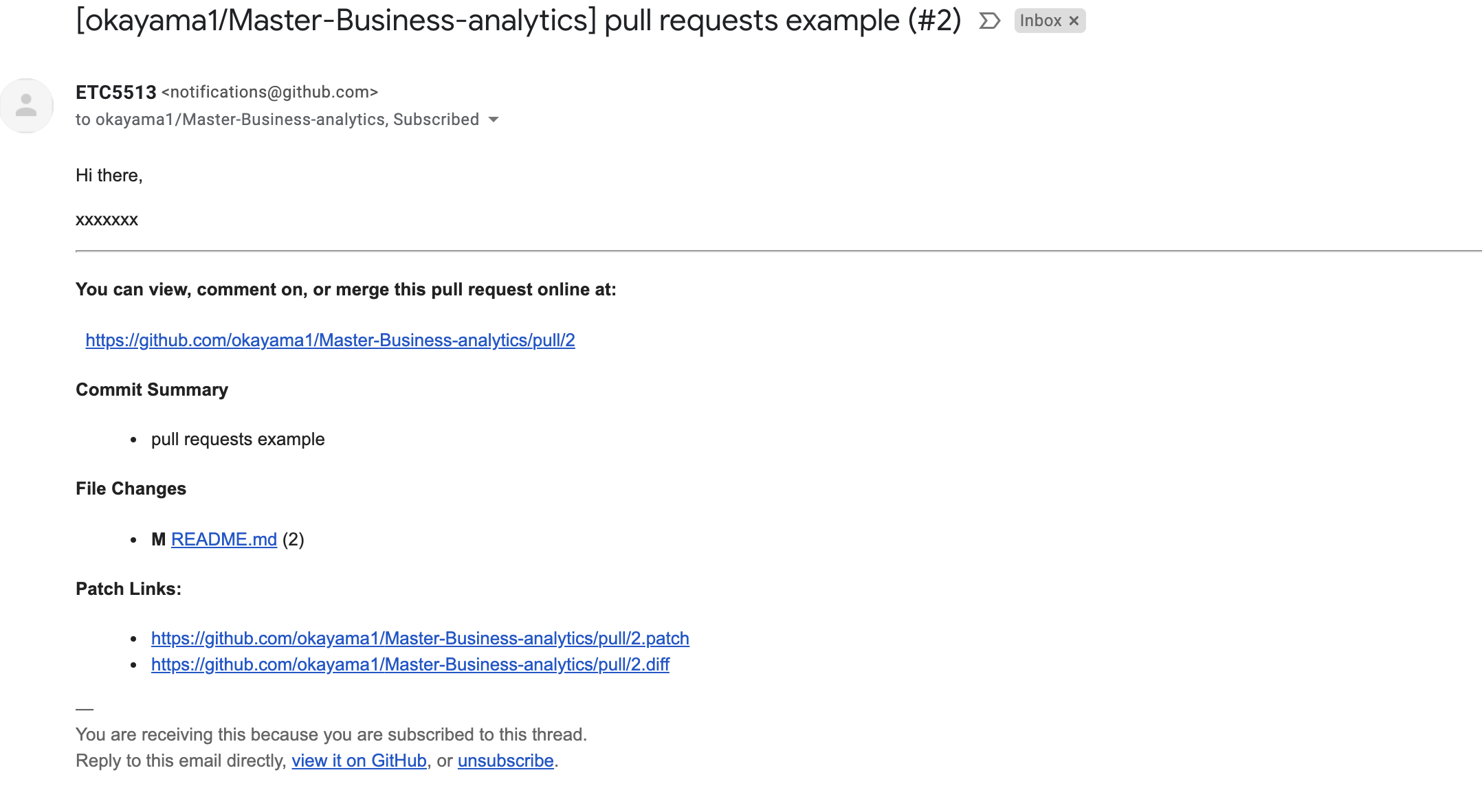The width and height of the screenshot is (1482, 812).
Task: Click the 'view it on GitHub' link
Action: [x=359, y=760]
